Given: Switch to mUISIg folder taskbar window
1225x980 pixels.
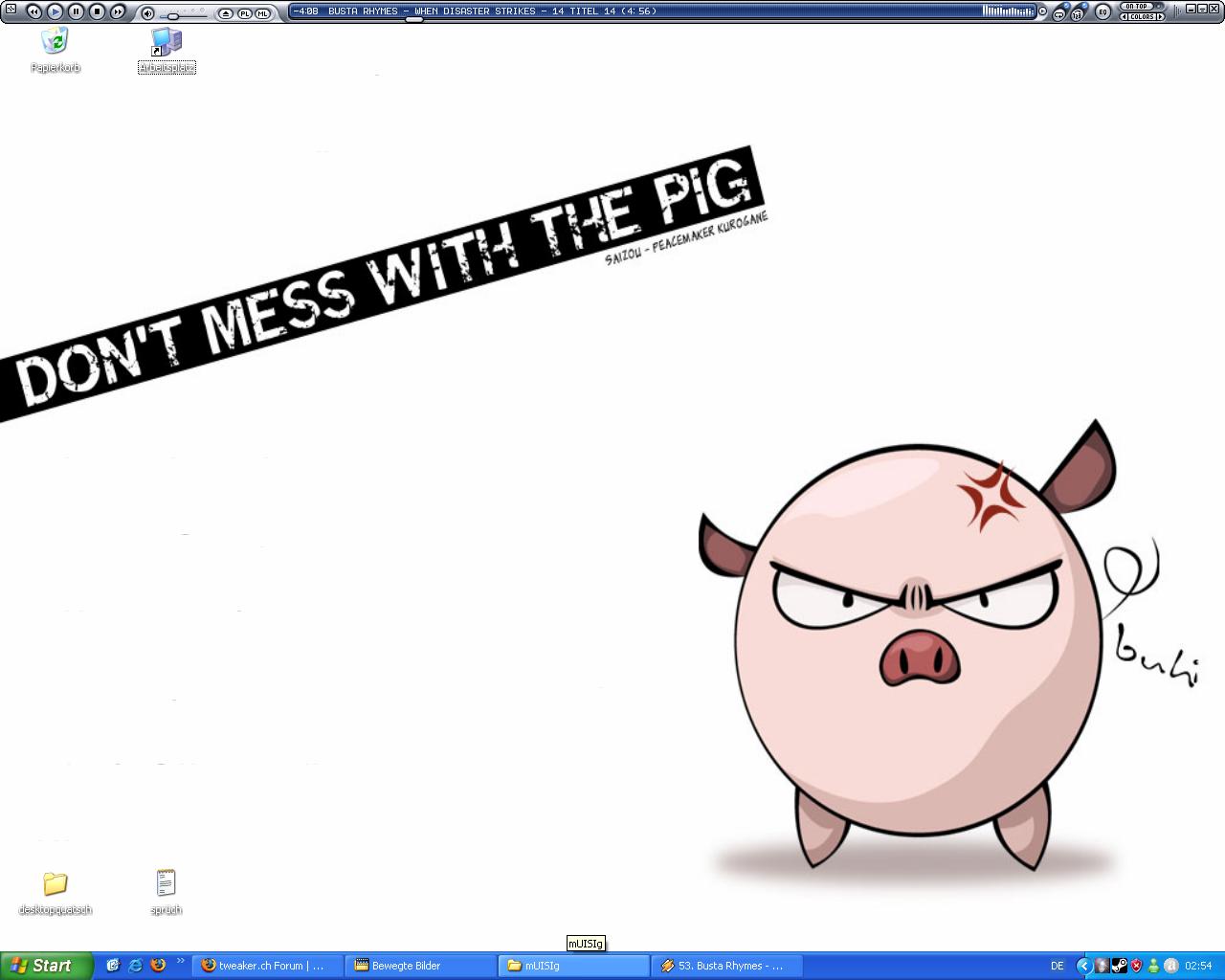Looking at the screenshot, I should [573, 966].
